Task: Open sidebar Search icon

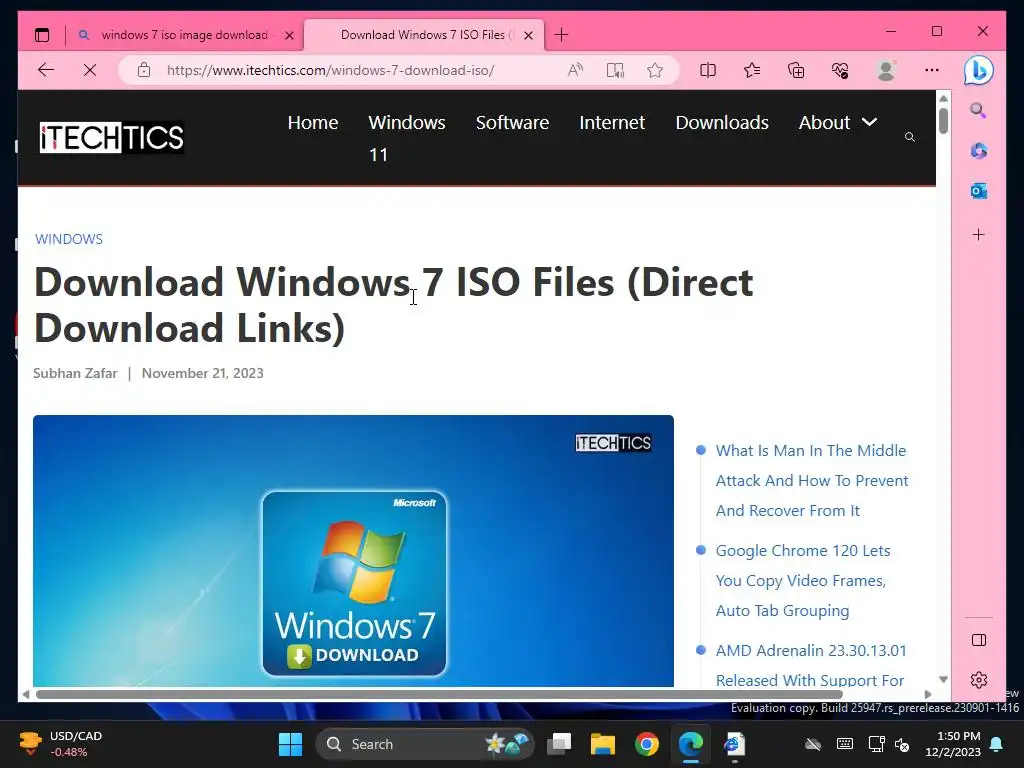Action: (x=978, y=110)
